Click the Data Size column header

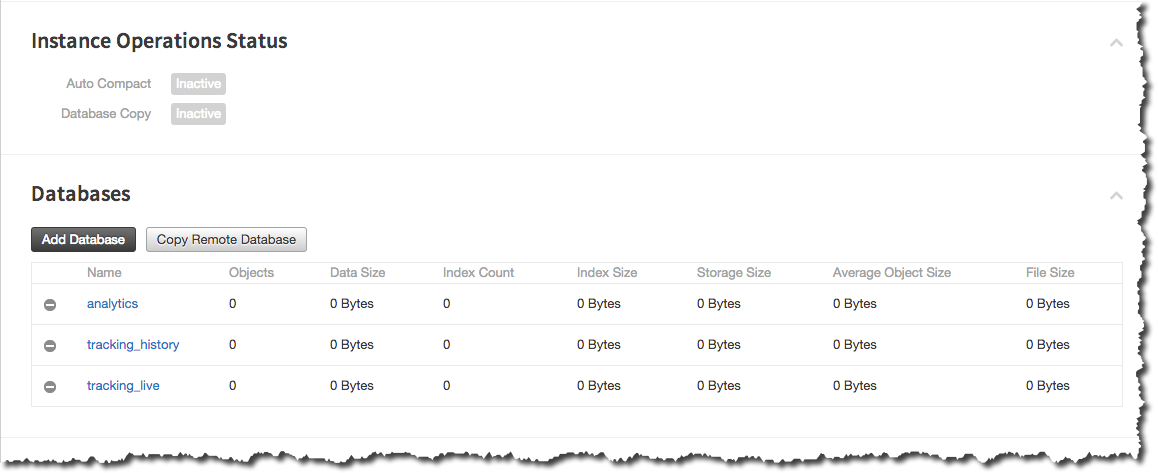coord(357,272)
